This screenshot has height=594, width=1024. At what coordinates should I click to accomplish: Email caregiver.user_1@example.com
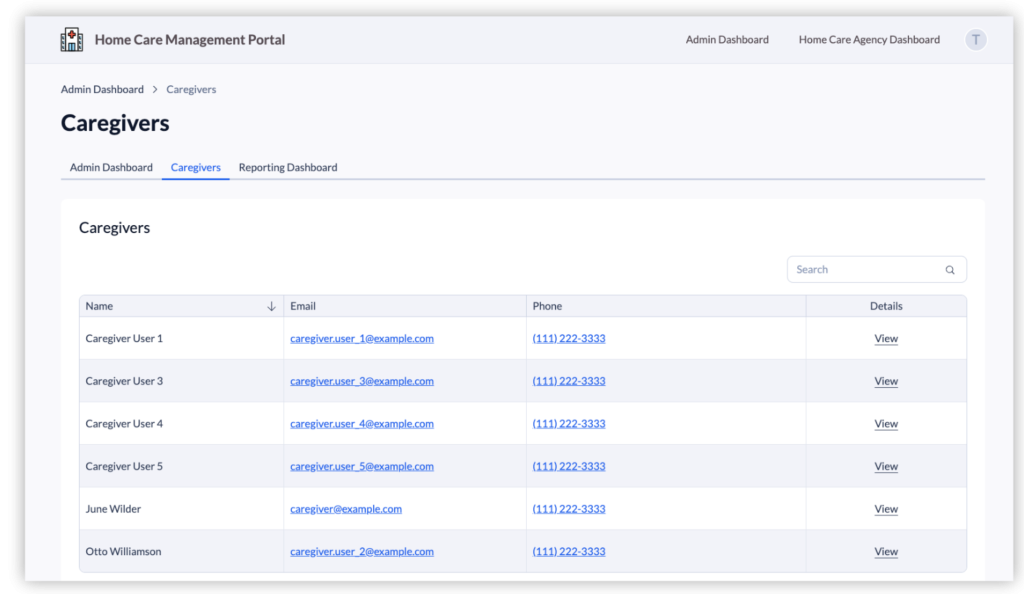click(362, 338)
